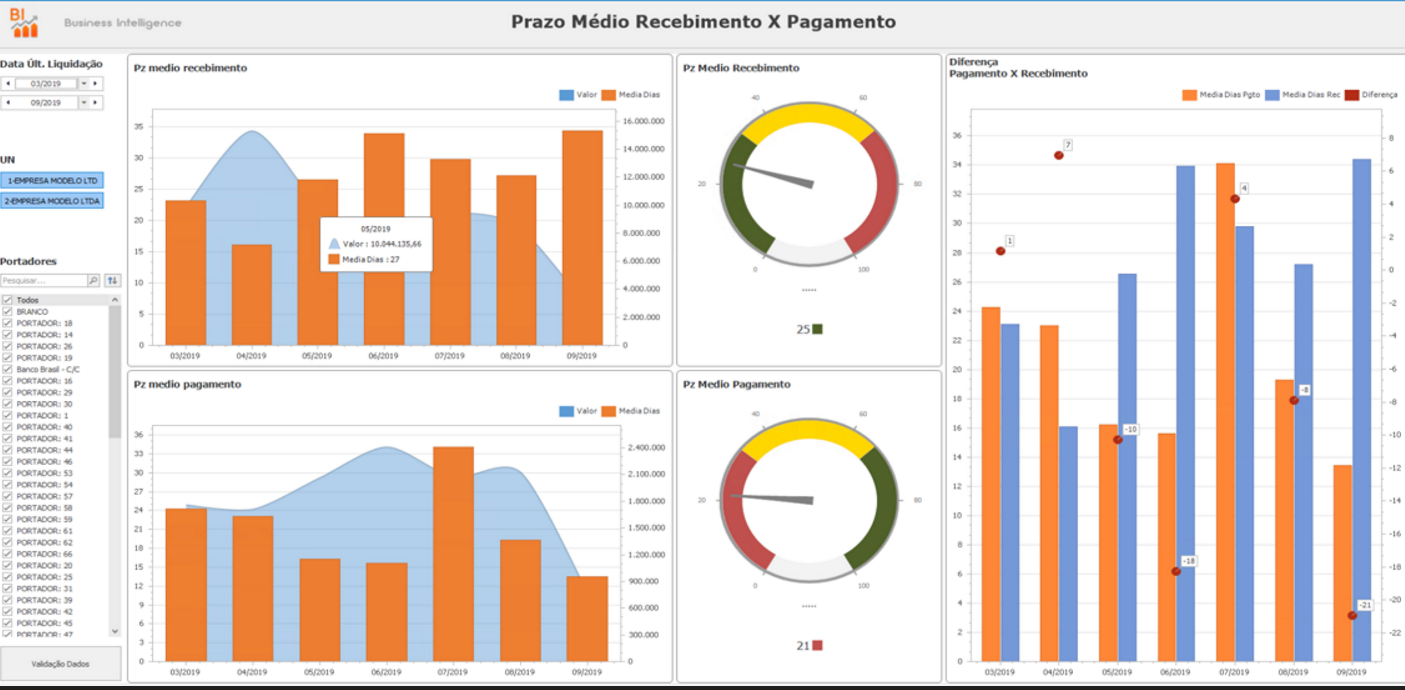Select the 2-EMPRESA MODELO LTDA button
1405x690 pixels.
(53, 201)
